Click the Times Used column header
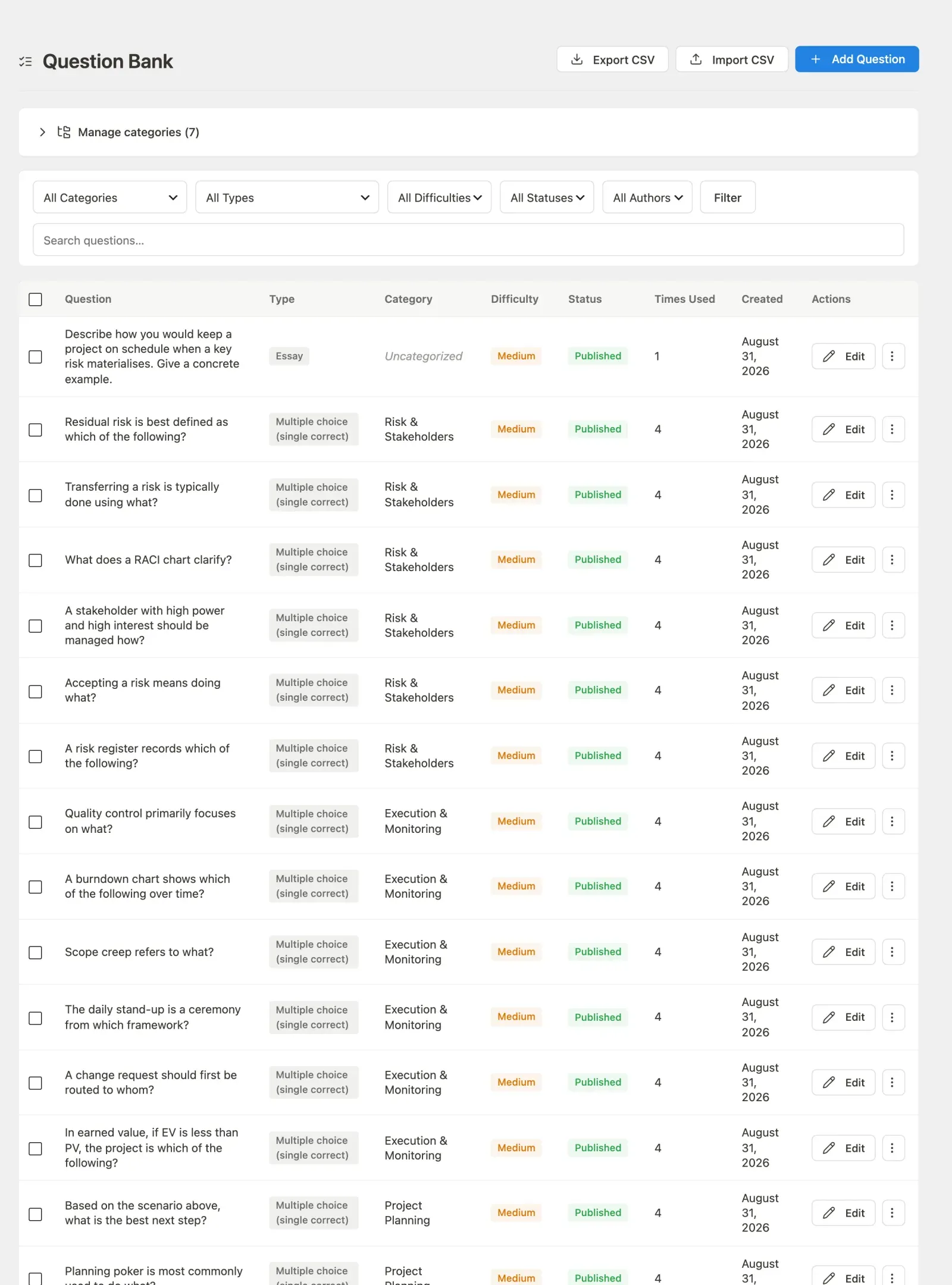952x1285 pixels. [x=684, y=299]
